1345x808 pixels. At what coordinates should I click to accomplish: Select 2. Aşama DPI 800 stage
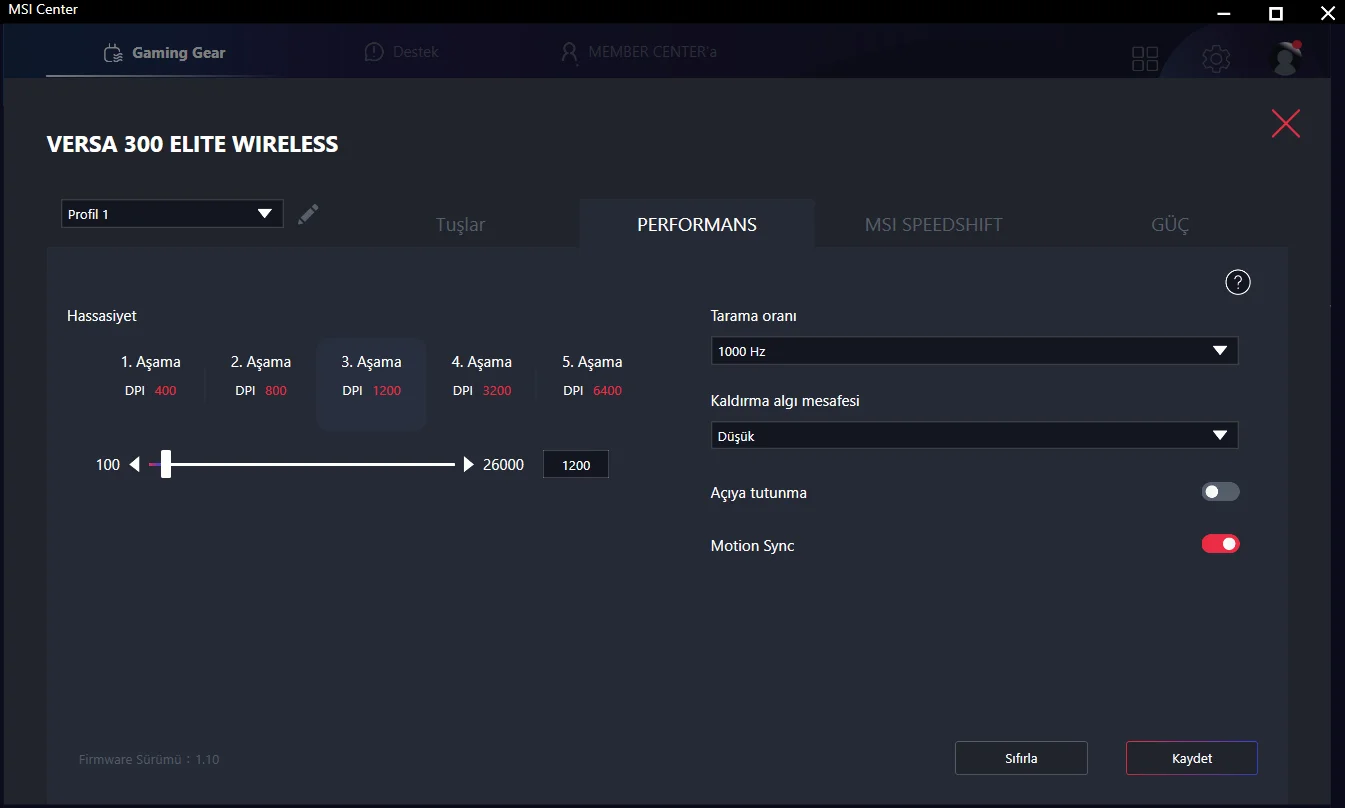pos(261,375)
